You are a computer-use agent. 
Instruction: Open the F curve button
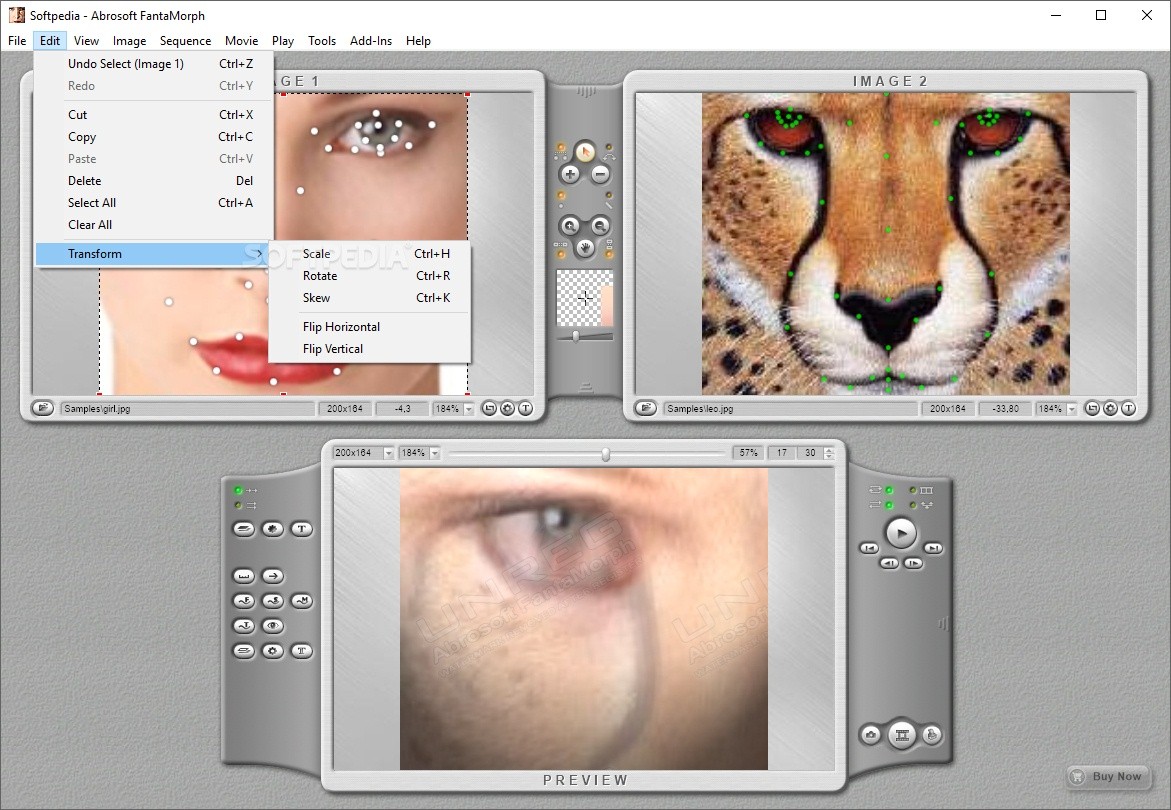tap(244, 601)
